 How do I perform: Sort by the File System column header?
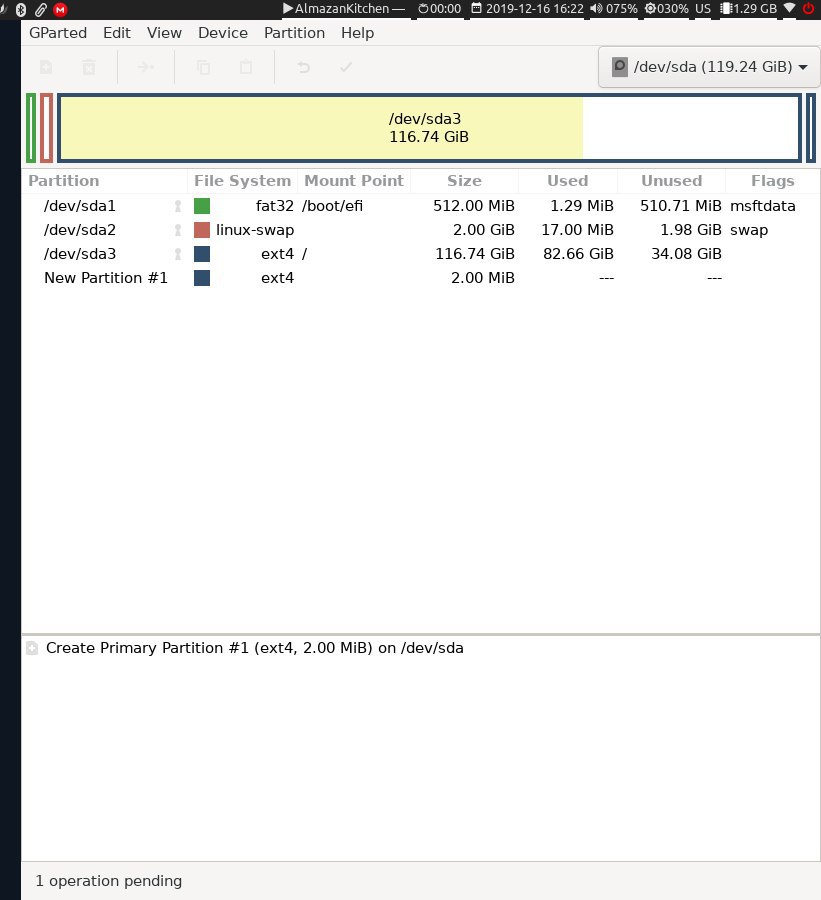point(242,181)
